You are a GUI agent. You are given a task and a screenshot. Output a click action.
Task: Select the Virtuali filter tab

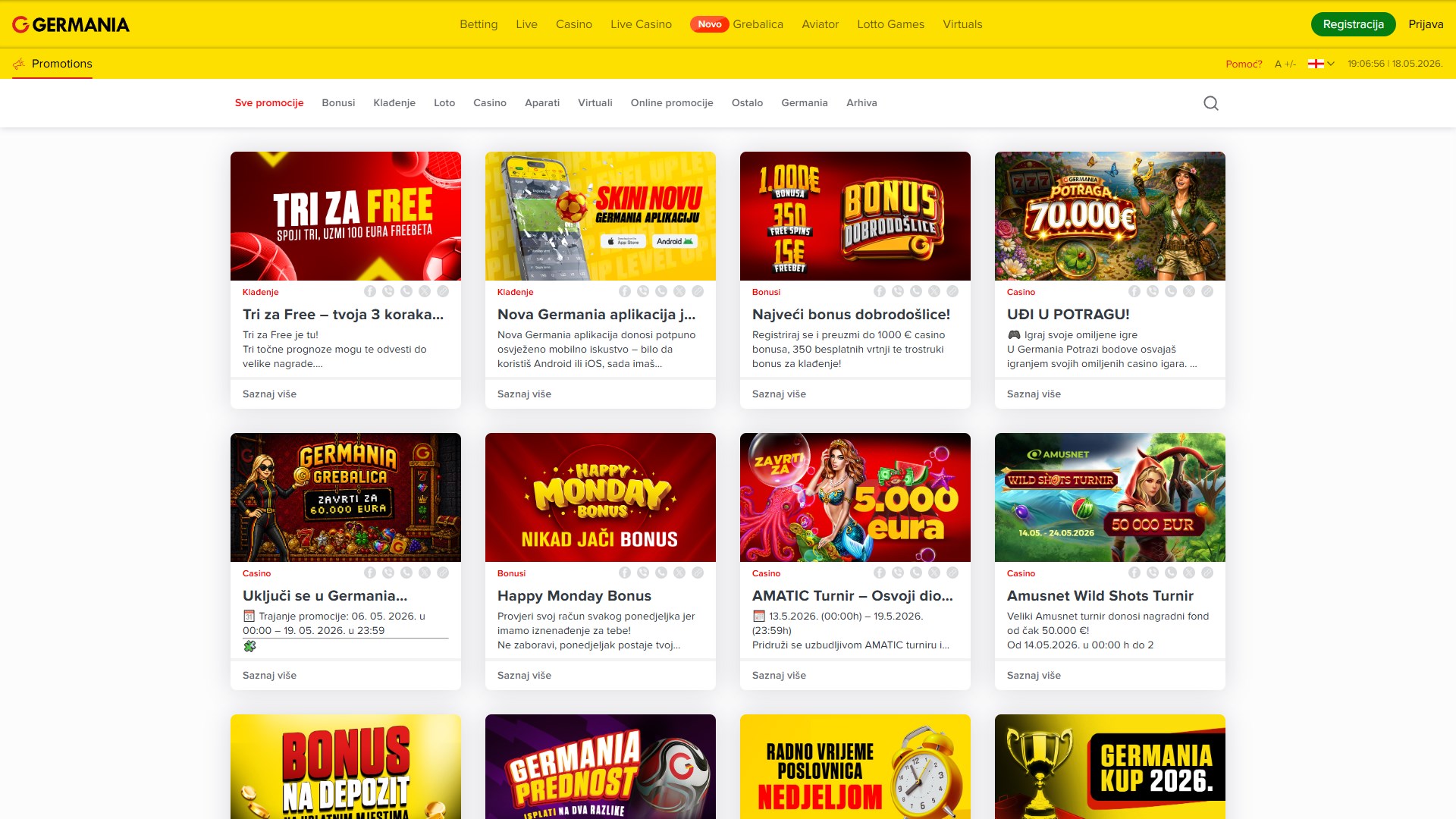[595, 103]
